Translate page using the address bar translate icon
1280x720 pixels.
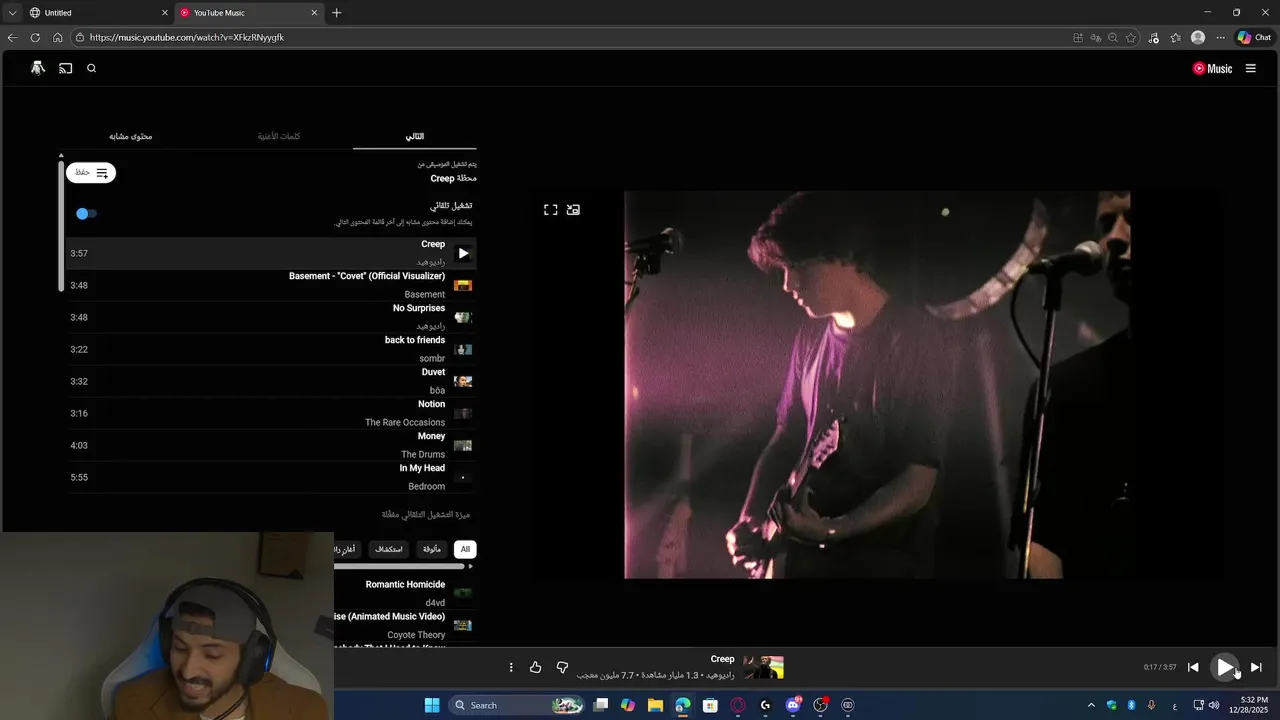pos(1095,37)
